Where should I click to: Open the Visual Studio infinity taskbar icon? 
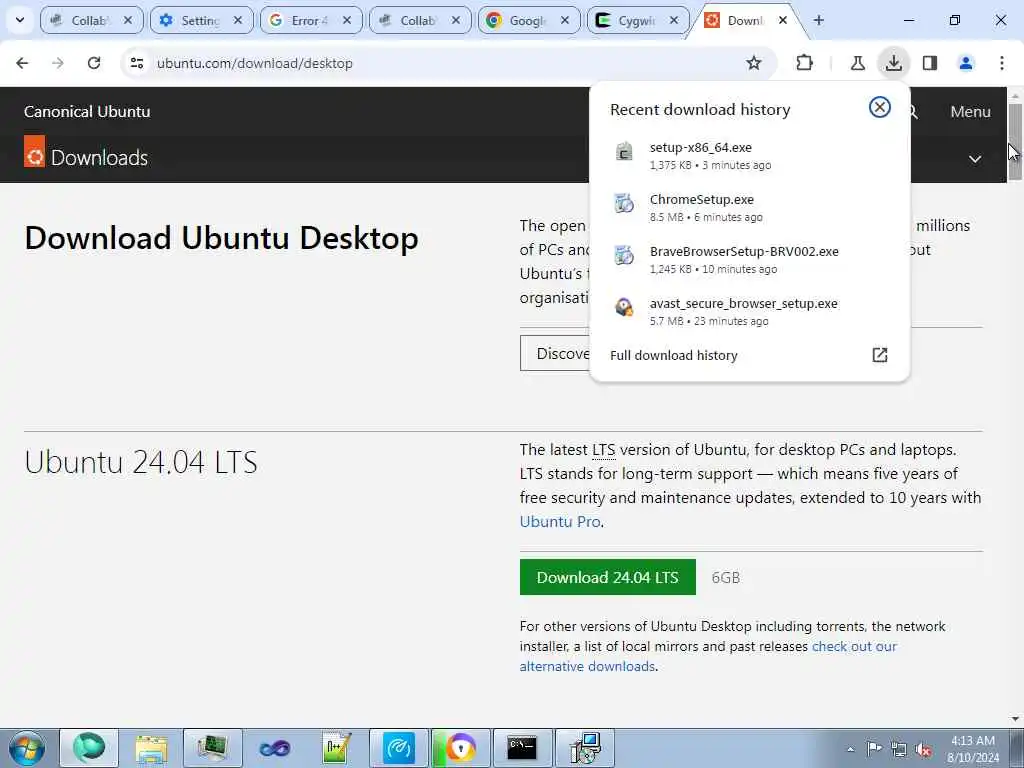click(x=274, y=748)
